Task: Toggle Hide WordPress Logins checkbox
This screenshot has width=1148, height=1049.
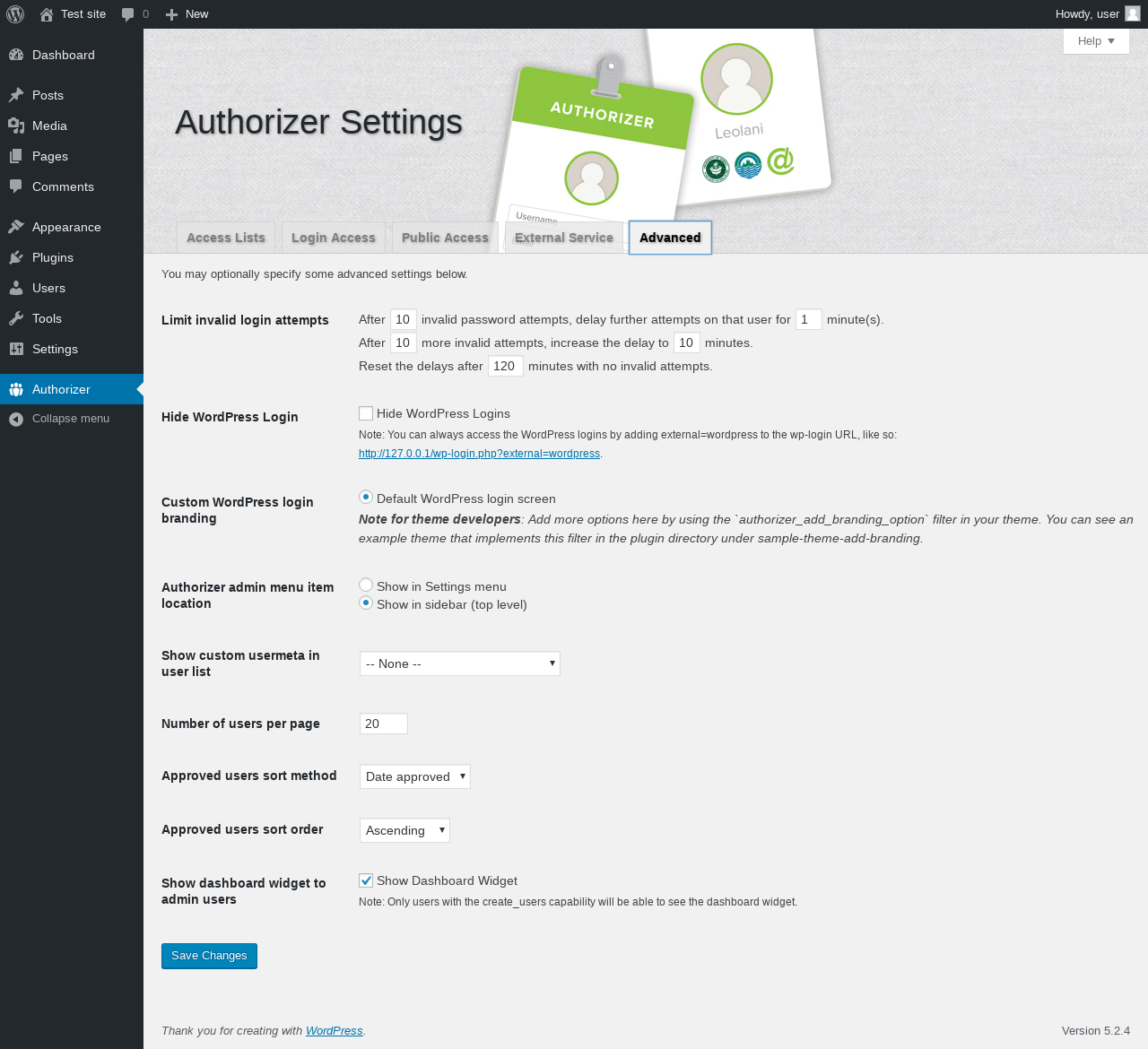Action: point(366,413)
